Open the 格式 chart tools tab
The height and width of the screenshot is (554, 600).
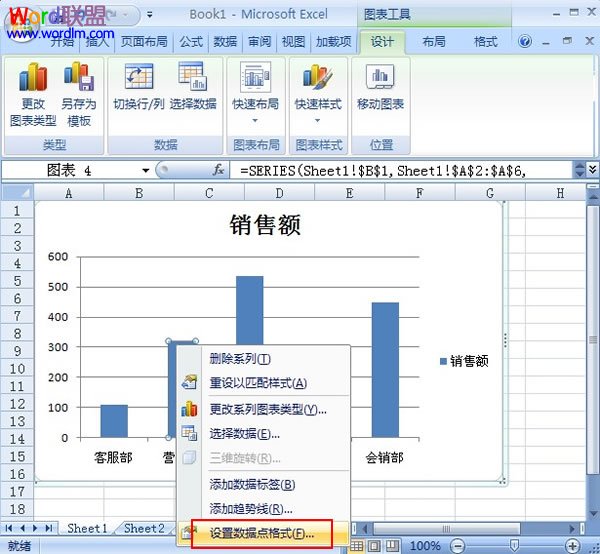(485, 41)
